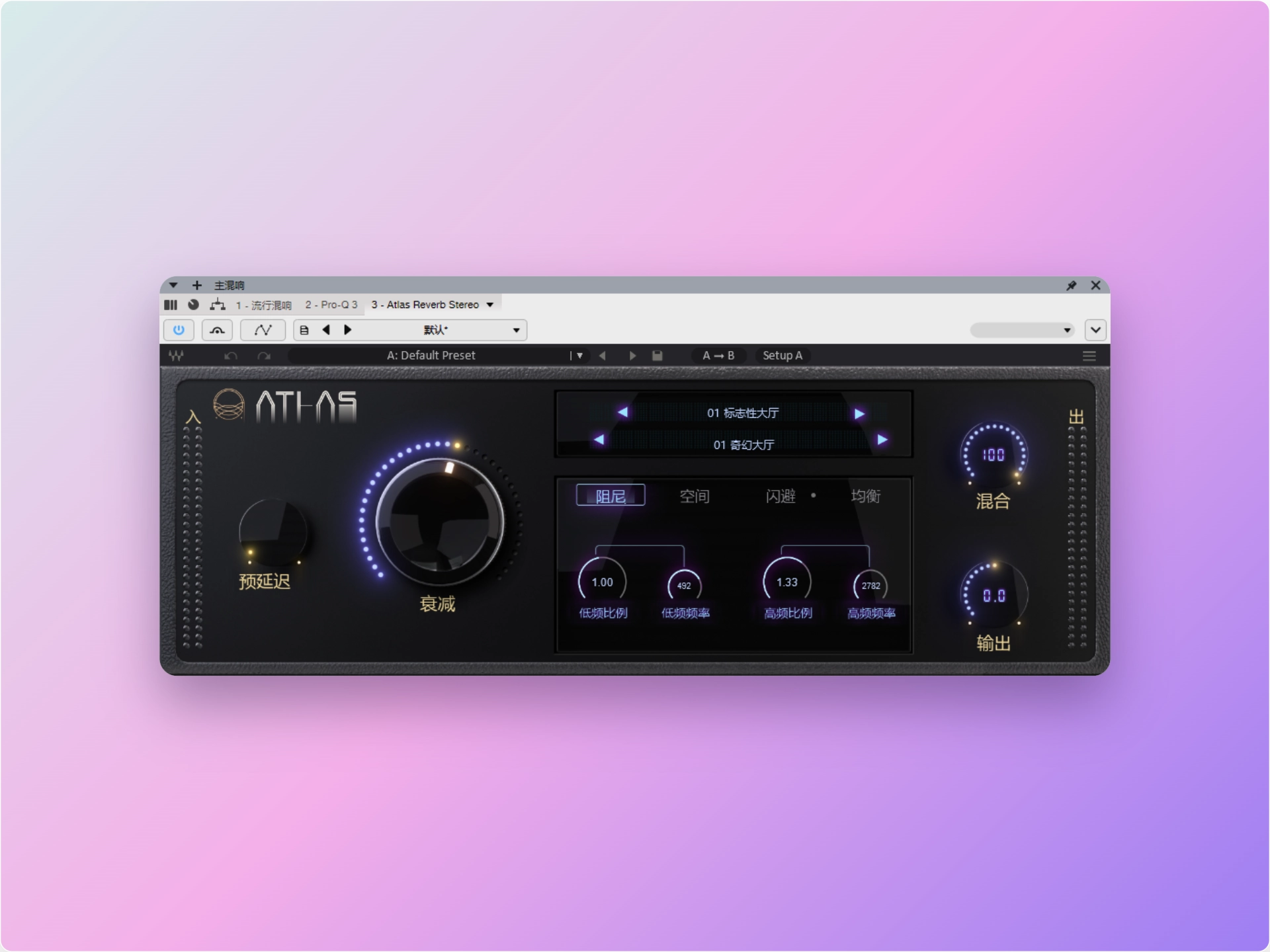The image size is (1270, 952).
Task: Select previous preset before 01 奇幻大厅
Action: pos(599,440)
